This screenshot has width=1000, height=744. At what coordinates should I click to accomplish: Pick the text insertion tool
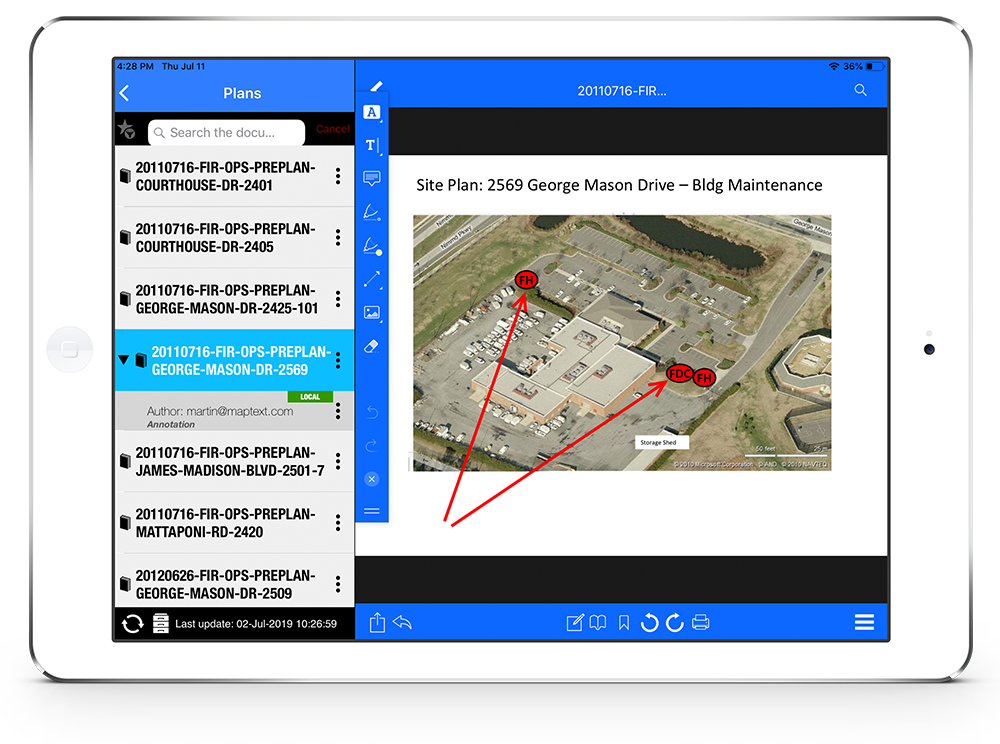click(x=372, y=145)
